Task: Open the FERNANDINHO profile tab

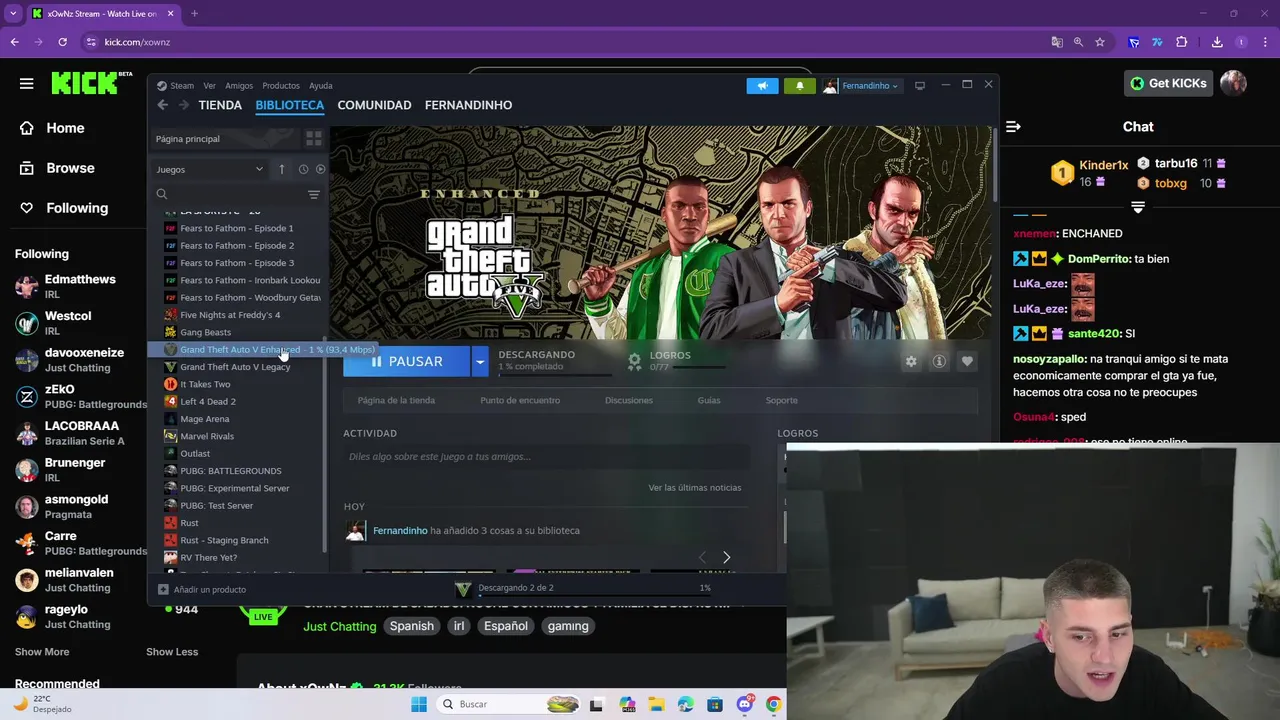Action: tap(468, 105)
